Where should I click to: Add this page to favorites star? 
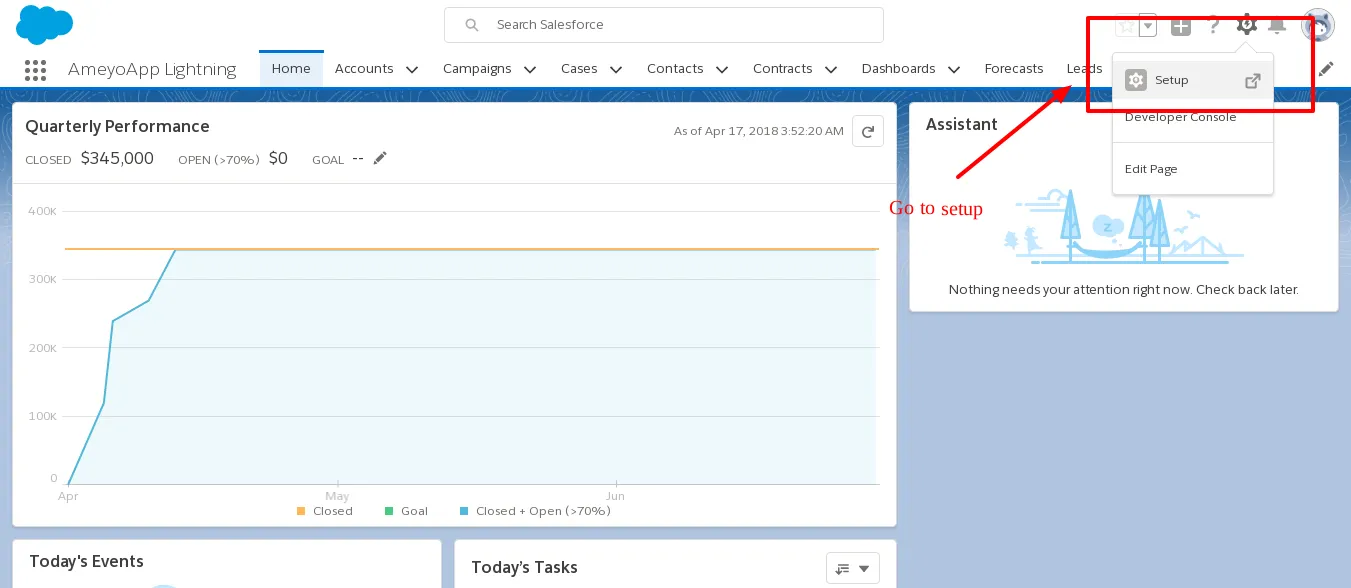point(1126,26)
